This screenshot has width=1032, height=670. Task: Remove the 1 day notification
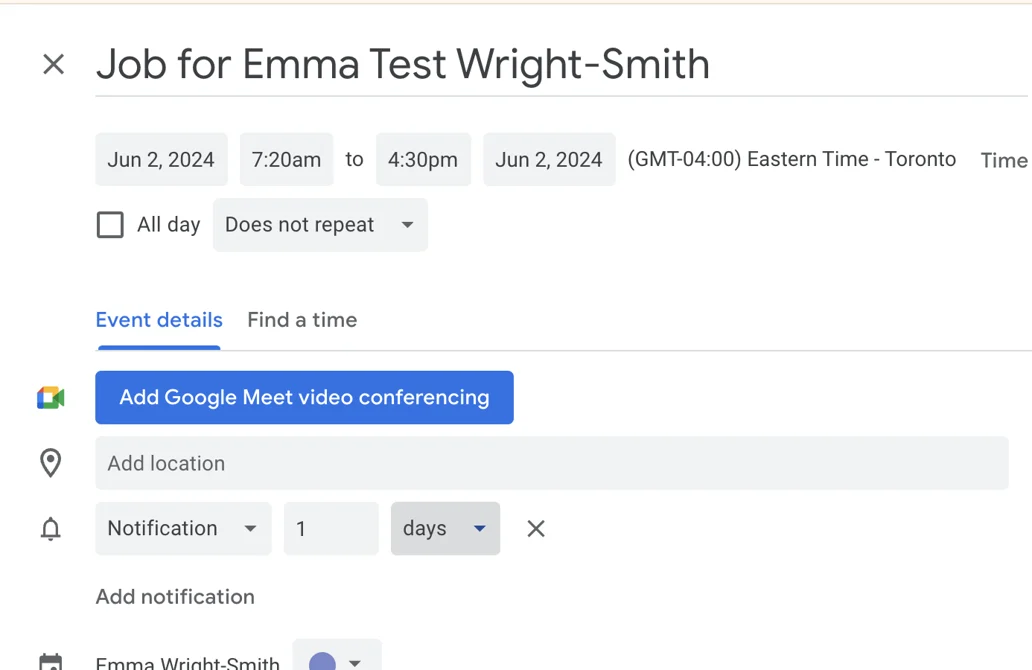[x=536, y=529]
